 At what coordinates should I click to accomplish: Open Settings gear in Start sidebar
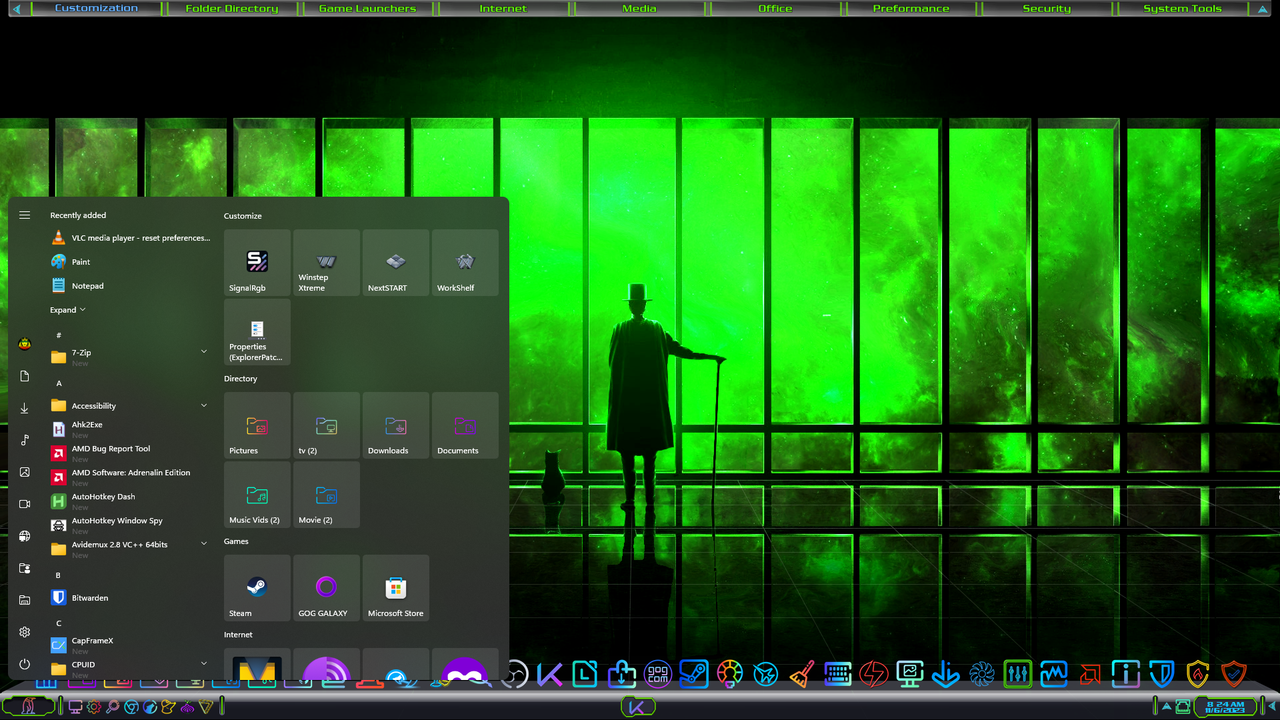(25, 632)
